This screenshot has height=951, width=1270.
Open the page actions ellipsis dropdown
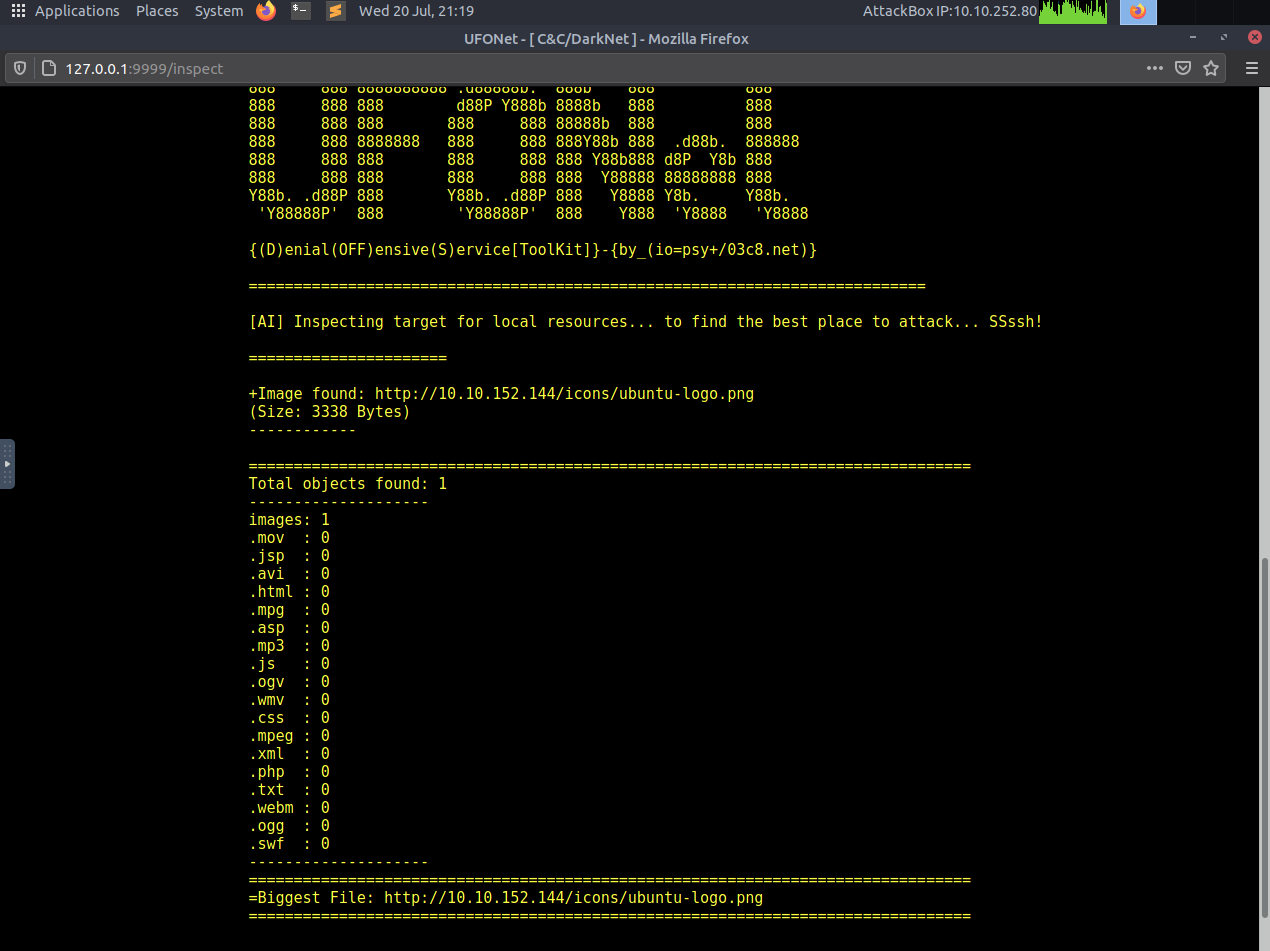1154,68
